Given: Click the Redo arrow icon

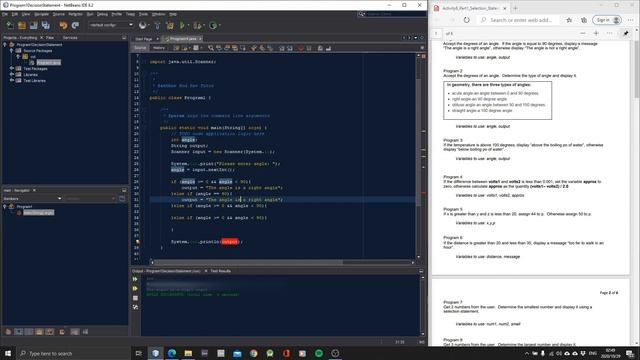Looking at the screenshot, I should click(75, 25).
